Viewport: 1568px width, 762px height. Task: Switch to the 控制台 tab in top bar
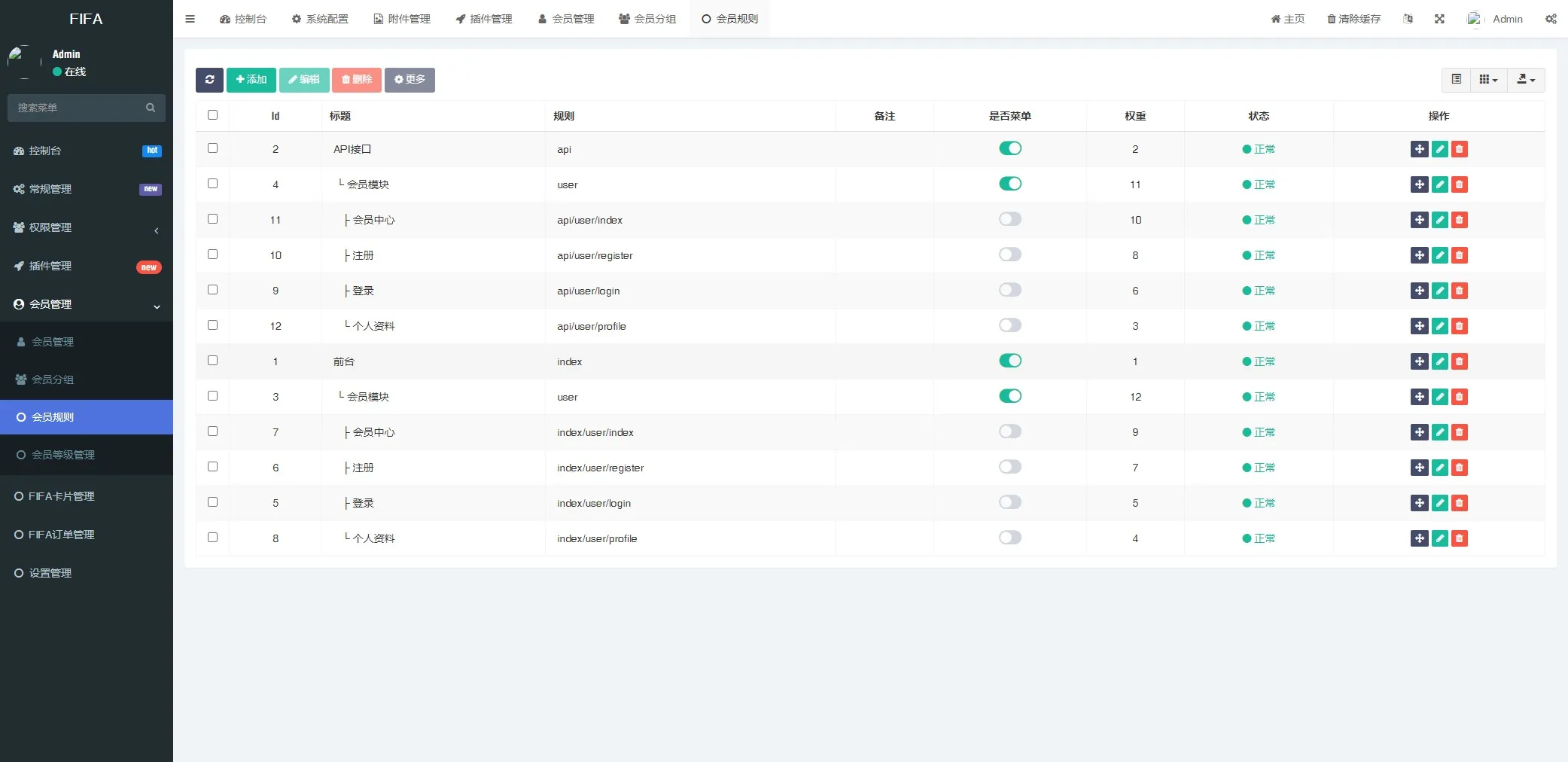[x=243, y=19]
